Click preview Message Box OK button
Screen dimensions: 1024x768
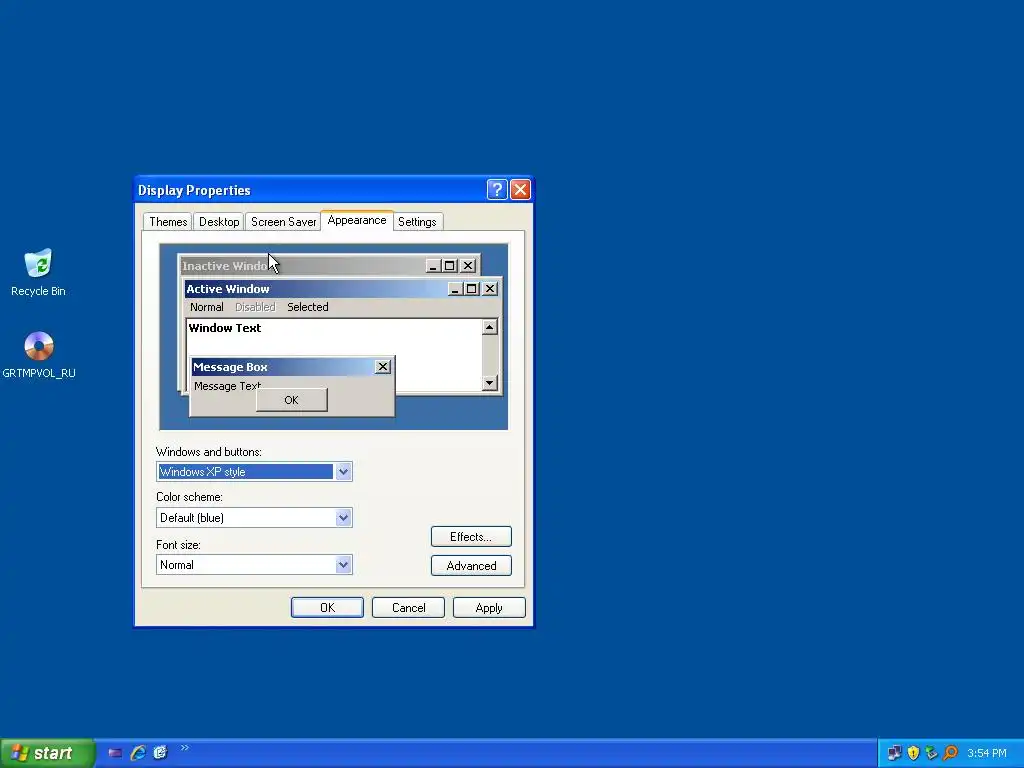pyautogui.click(x=291, y=400)
